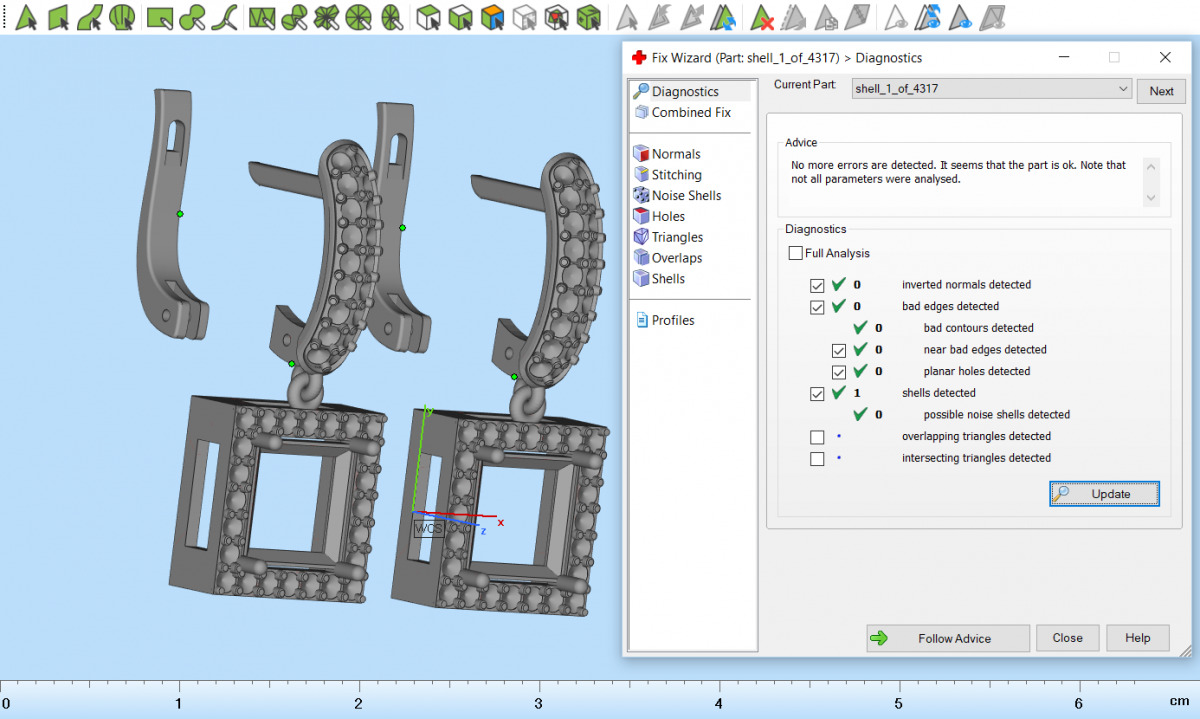Open the Combined Fix page
Screen dimensions: 1200x719
690,113
